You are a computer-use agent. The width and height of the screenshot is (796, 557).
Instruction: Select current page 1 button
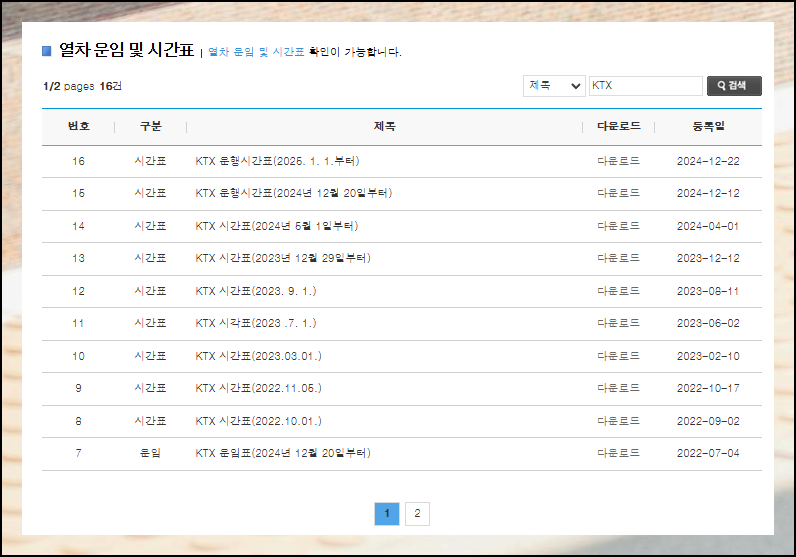tap(387, 513)
